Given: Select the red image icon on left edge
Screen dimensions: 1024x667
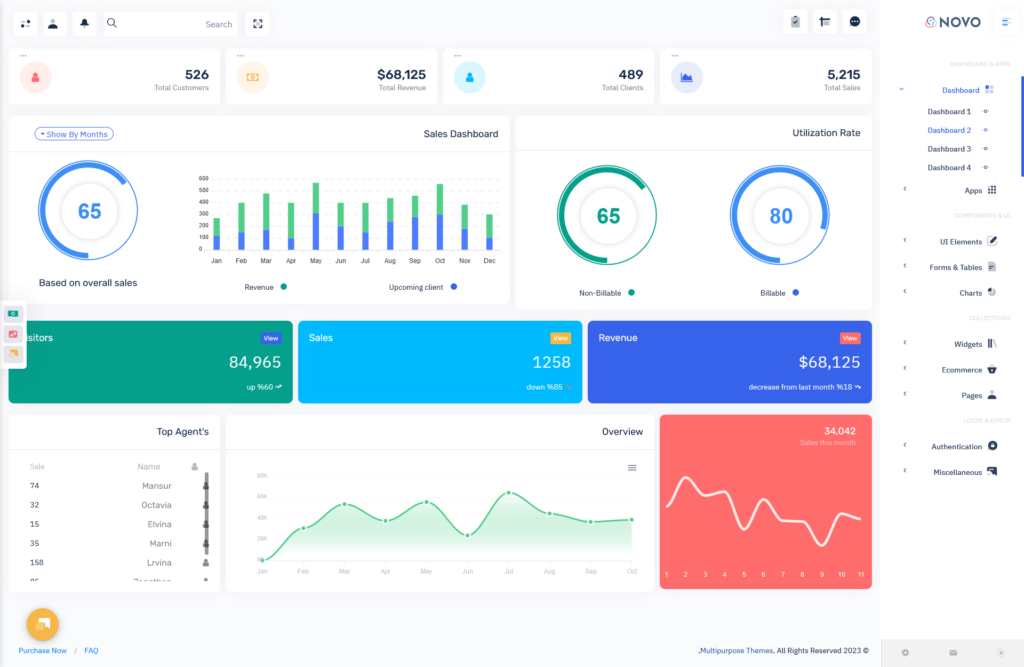Looking at the screenshot, I should click(14, 335).
